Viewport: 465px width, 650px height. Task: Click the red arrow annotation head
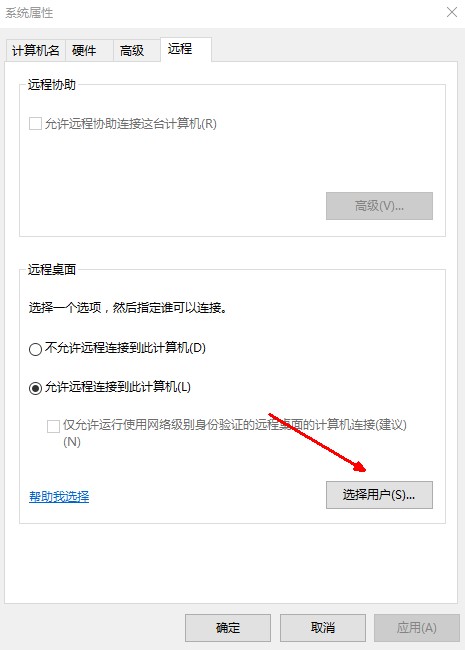pyautogui.click(x=360, y=466)
